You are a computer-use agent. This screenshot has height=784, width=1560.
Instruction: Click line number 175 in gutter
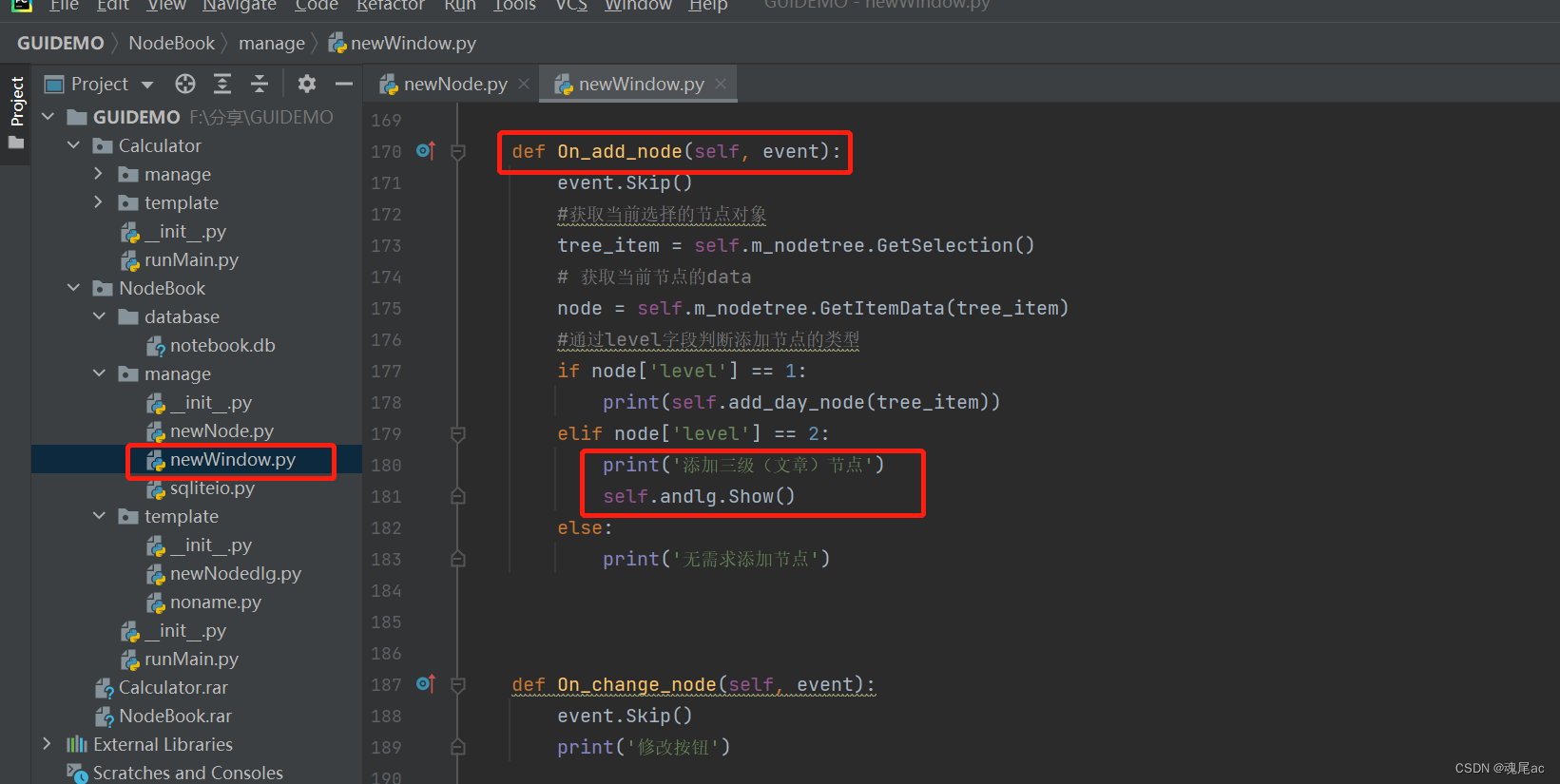click(386, 308)
